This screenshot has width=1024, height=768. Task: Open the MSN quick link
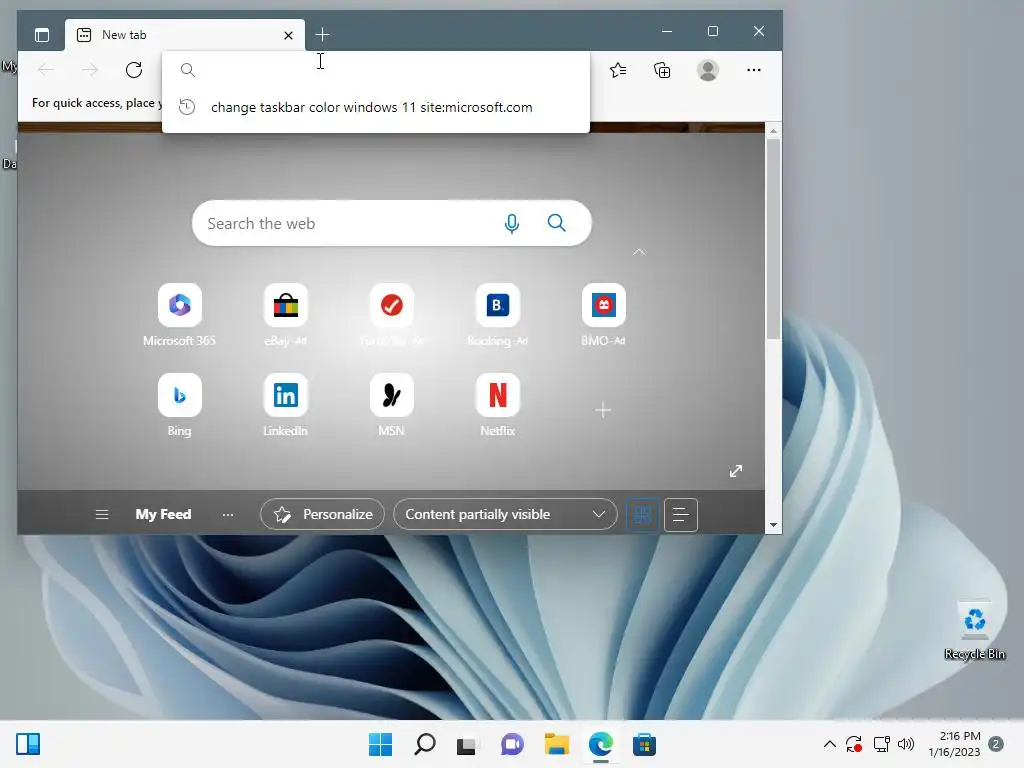392,404
